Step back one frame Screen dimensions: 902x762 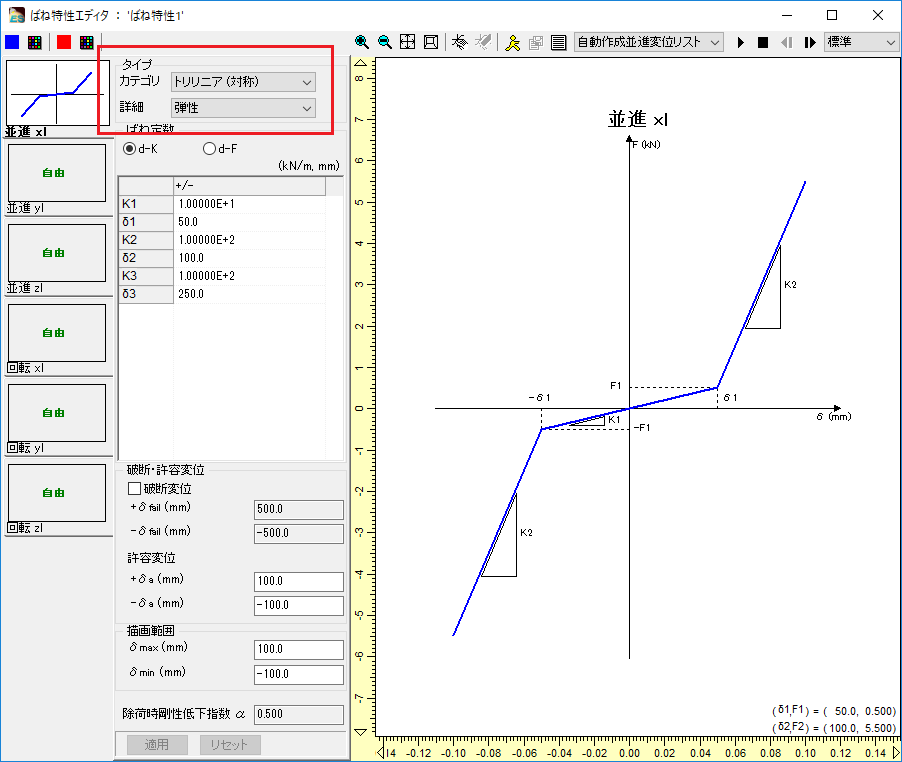point(786,43)
